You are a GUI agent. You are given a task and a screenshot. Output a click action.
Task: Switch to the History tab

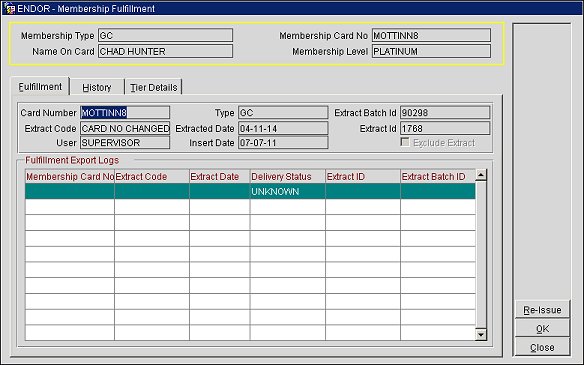coord(97,87)
